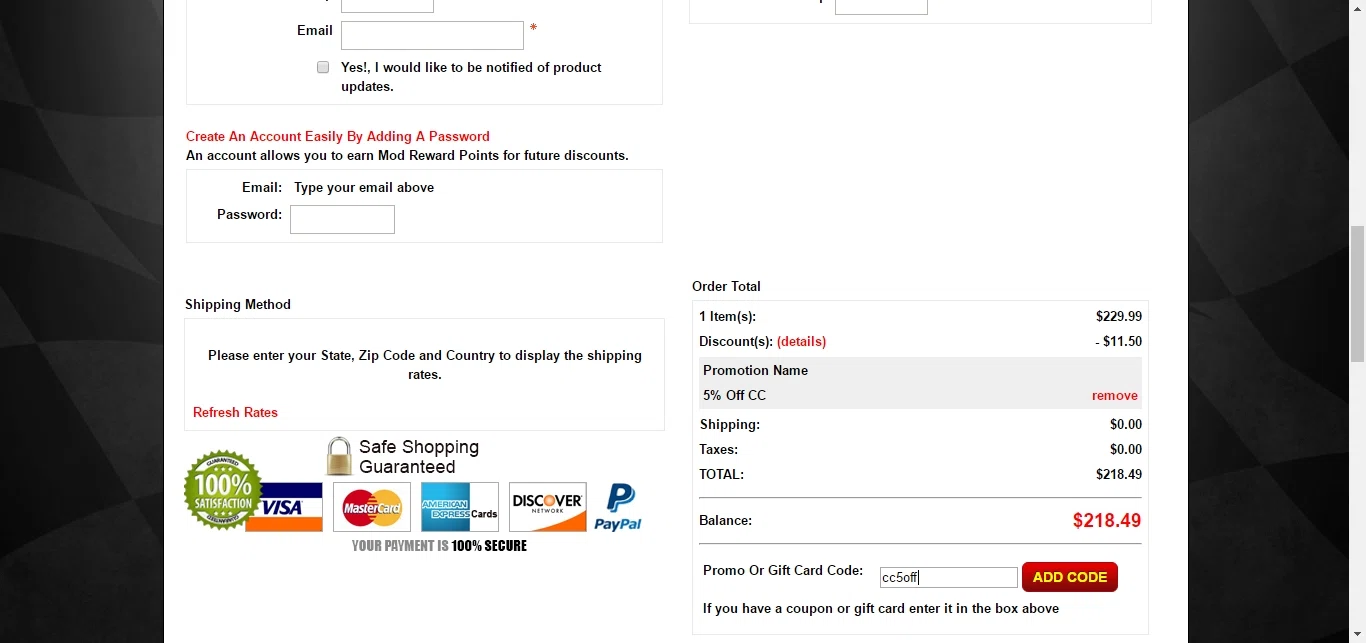The width and height of the screenshot is (1366, 643).
Task: Click the partially visible field above Email
Action: tap(387, 6)
